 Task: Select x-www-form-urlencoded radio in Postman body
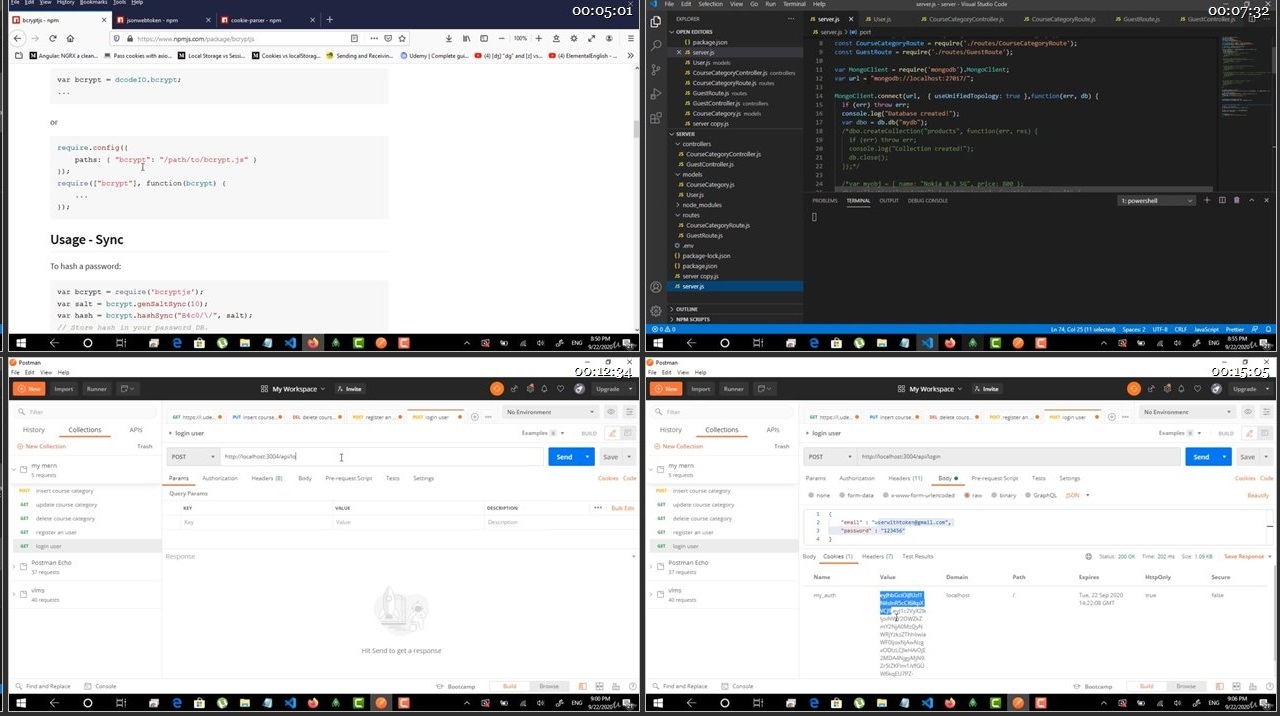click(x=884, y=495)
